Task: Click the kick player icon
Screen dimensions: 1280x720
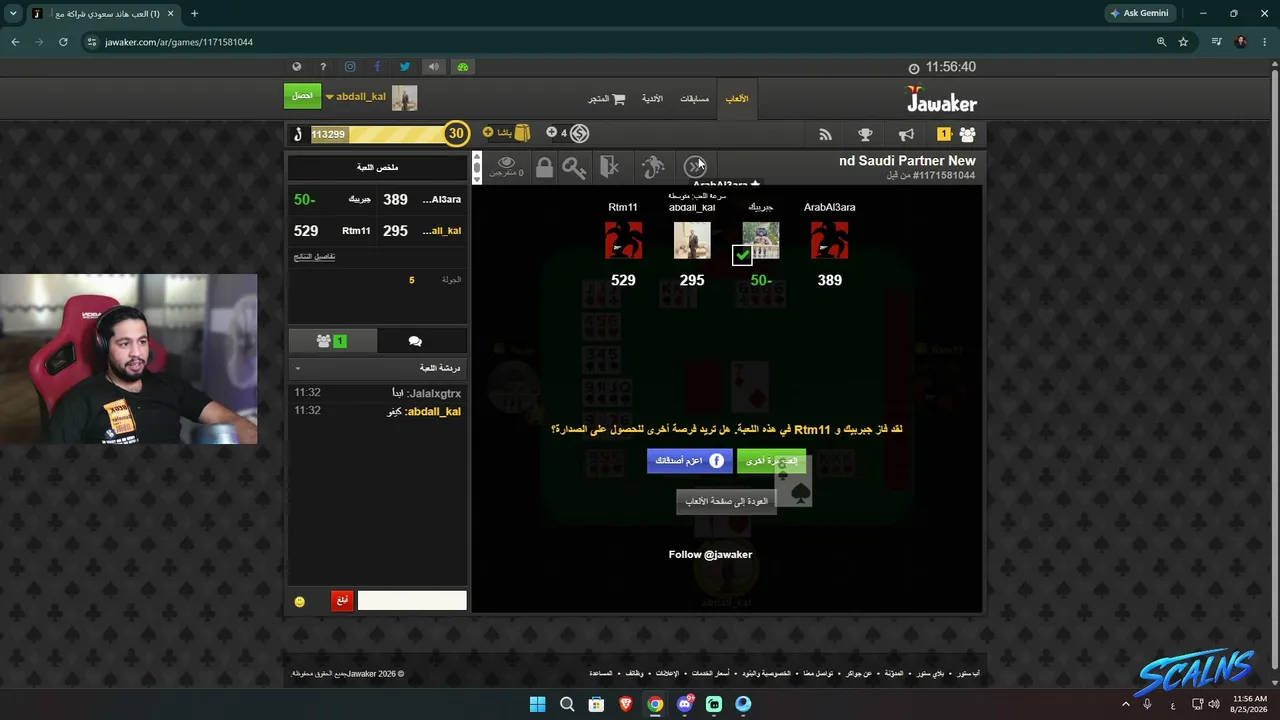Action: (x=653, y=167)
